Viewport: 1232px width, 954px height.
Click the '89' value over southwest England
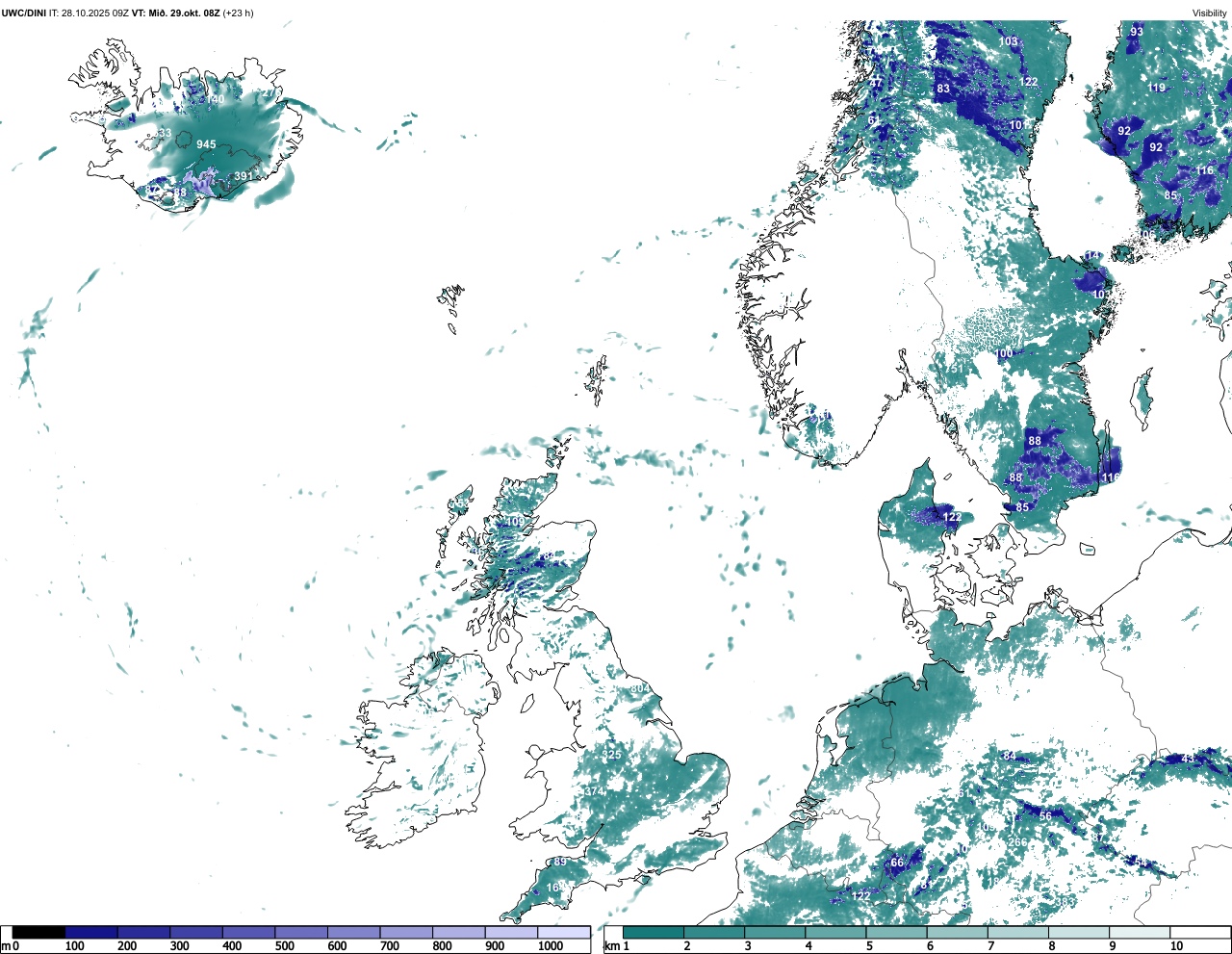point(560,863)
